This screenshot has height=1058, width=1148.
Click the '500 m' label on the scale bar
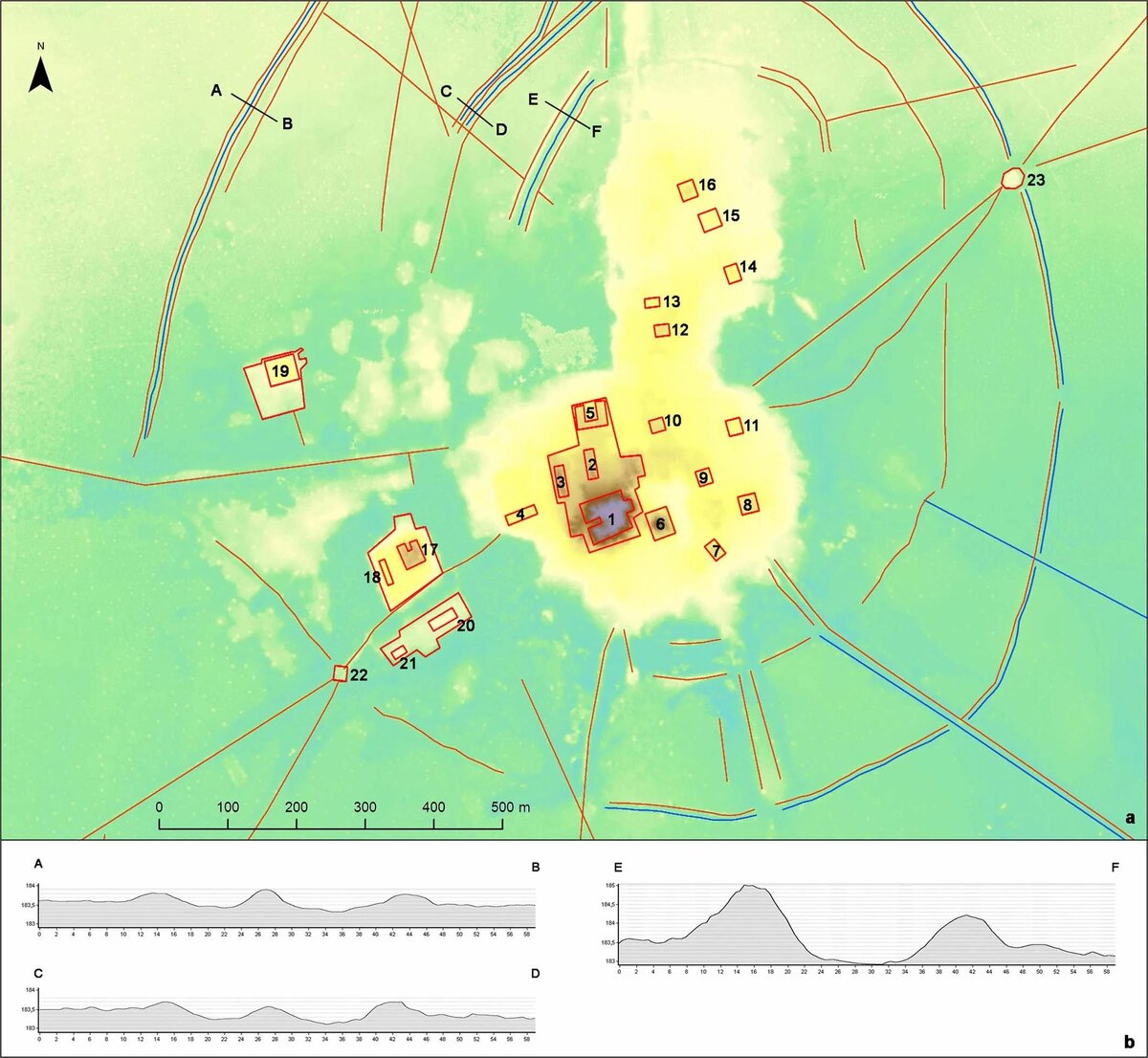510,807
